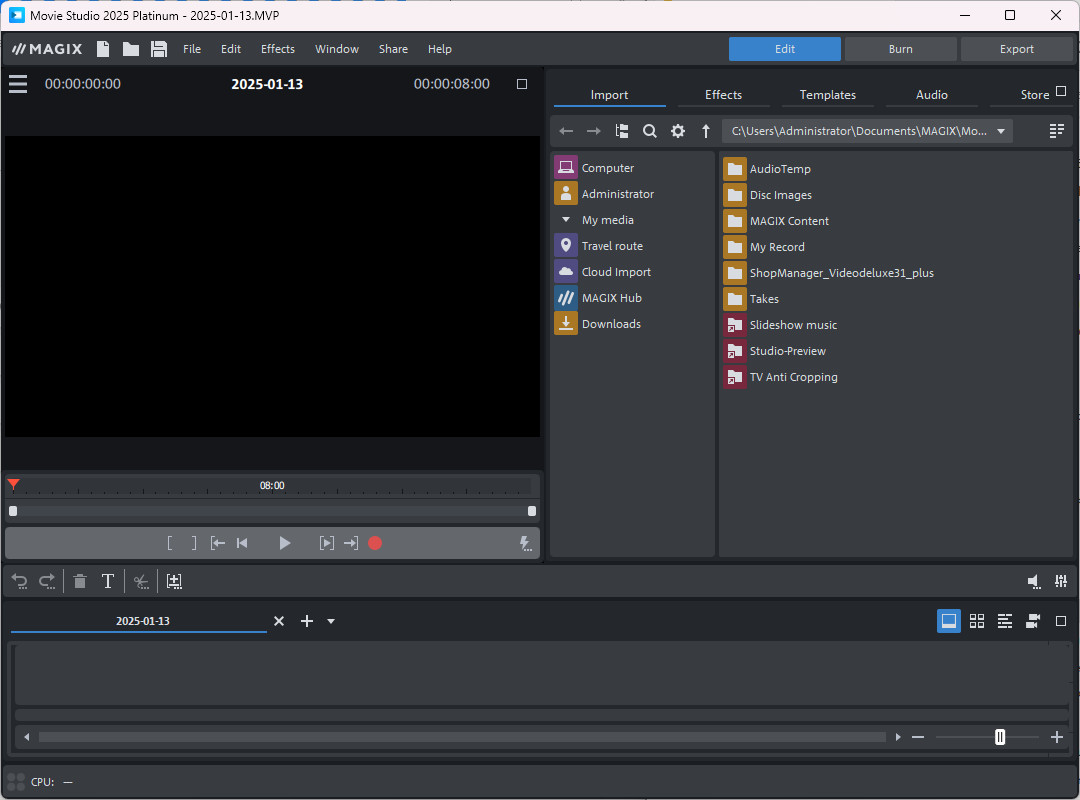Open performance lightning bolt settings
The height and width of the screenshot is (800, 1080).
tap(525, 544)
